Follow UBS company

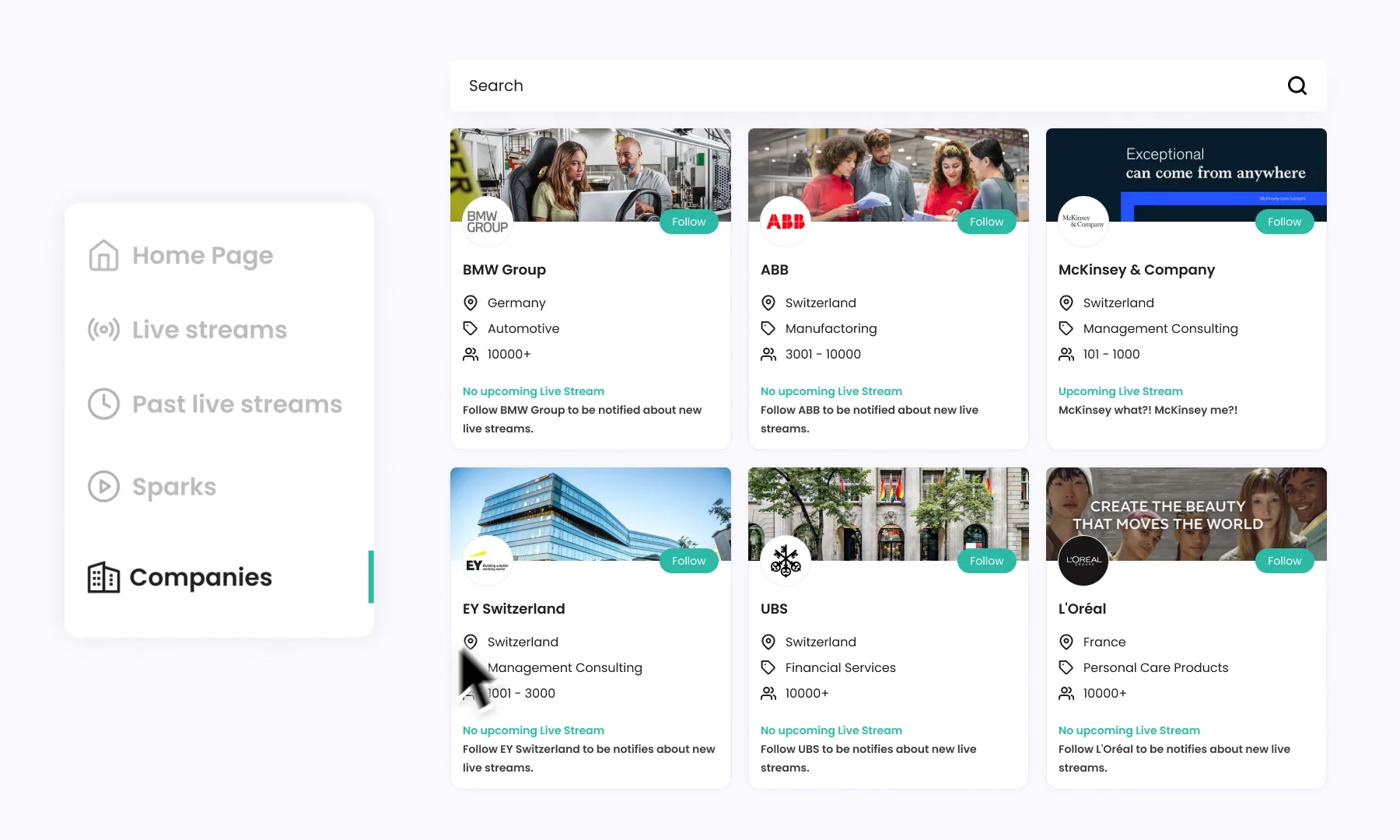(986, 561)
